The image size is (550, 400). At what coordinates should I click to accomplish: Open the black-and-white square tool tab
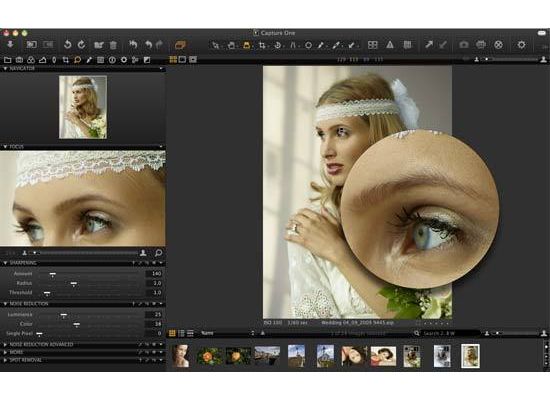(x=147, y=60)
